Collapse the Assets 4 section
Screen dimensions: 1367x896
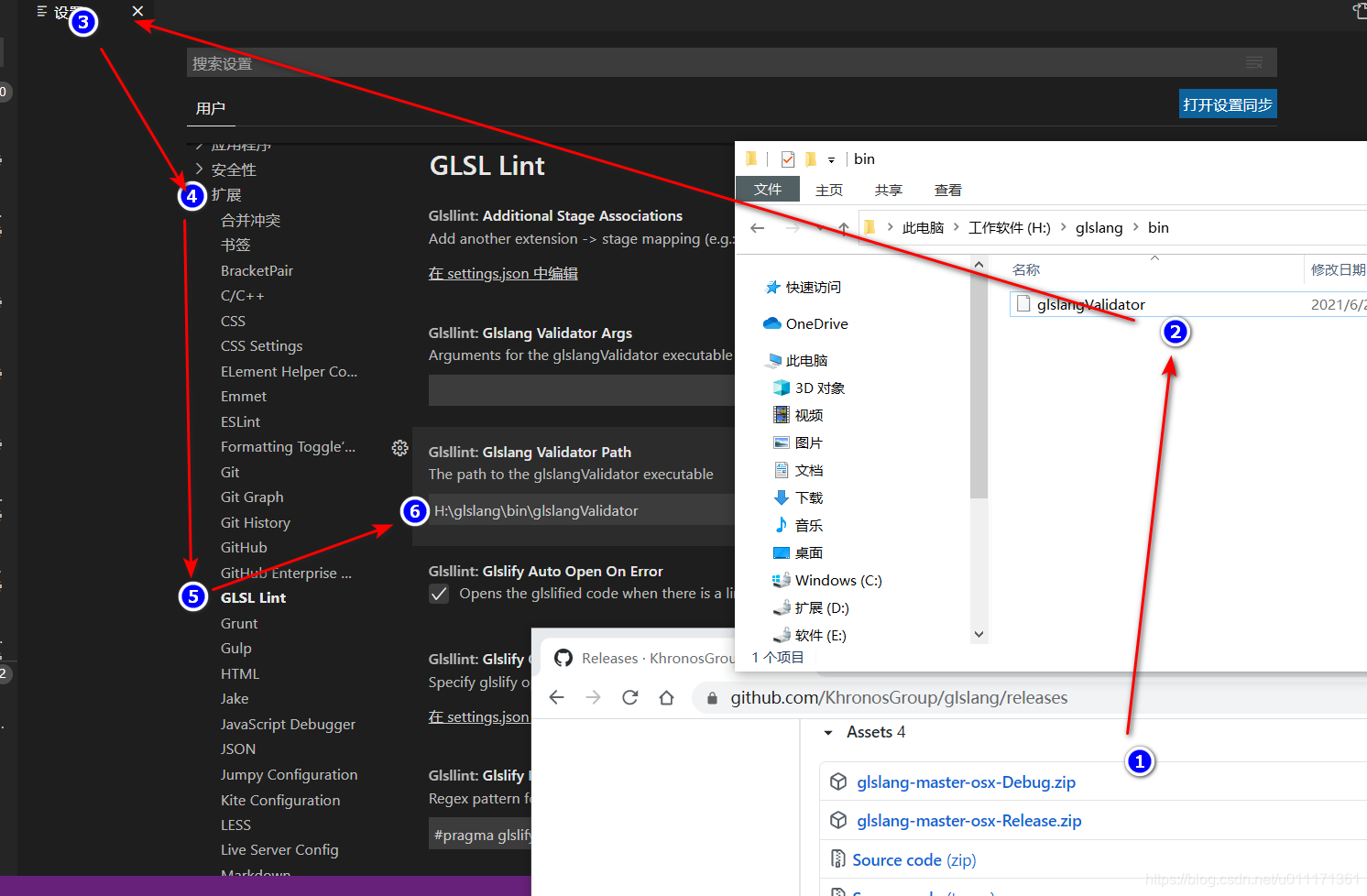coord(828,733)
